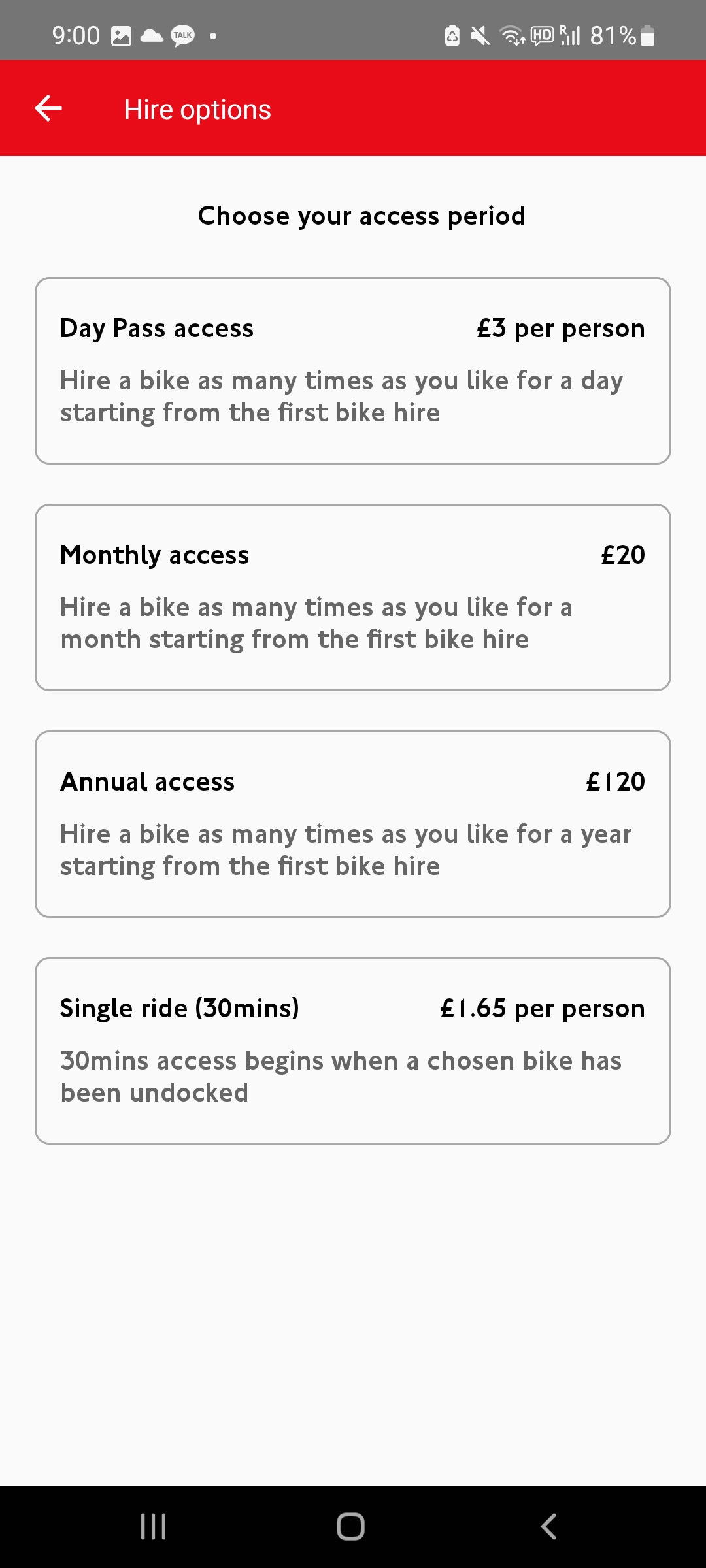Tap the back arrow in red header
The width and height of the screenshot is (706, 1568).
48,108
